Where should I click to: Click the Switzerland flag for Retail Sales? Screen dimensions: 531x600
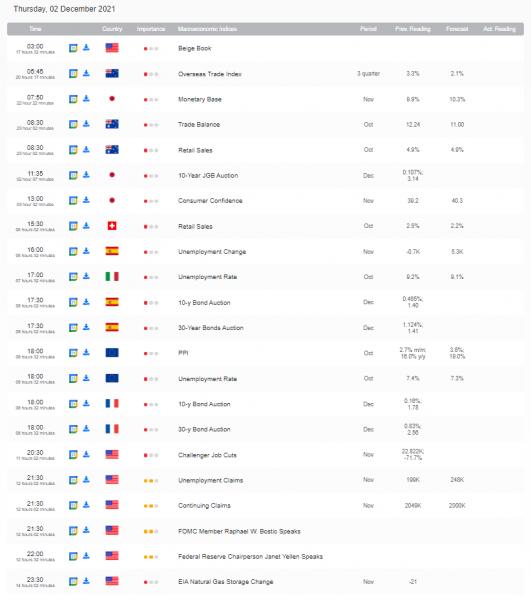(112, 226)
